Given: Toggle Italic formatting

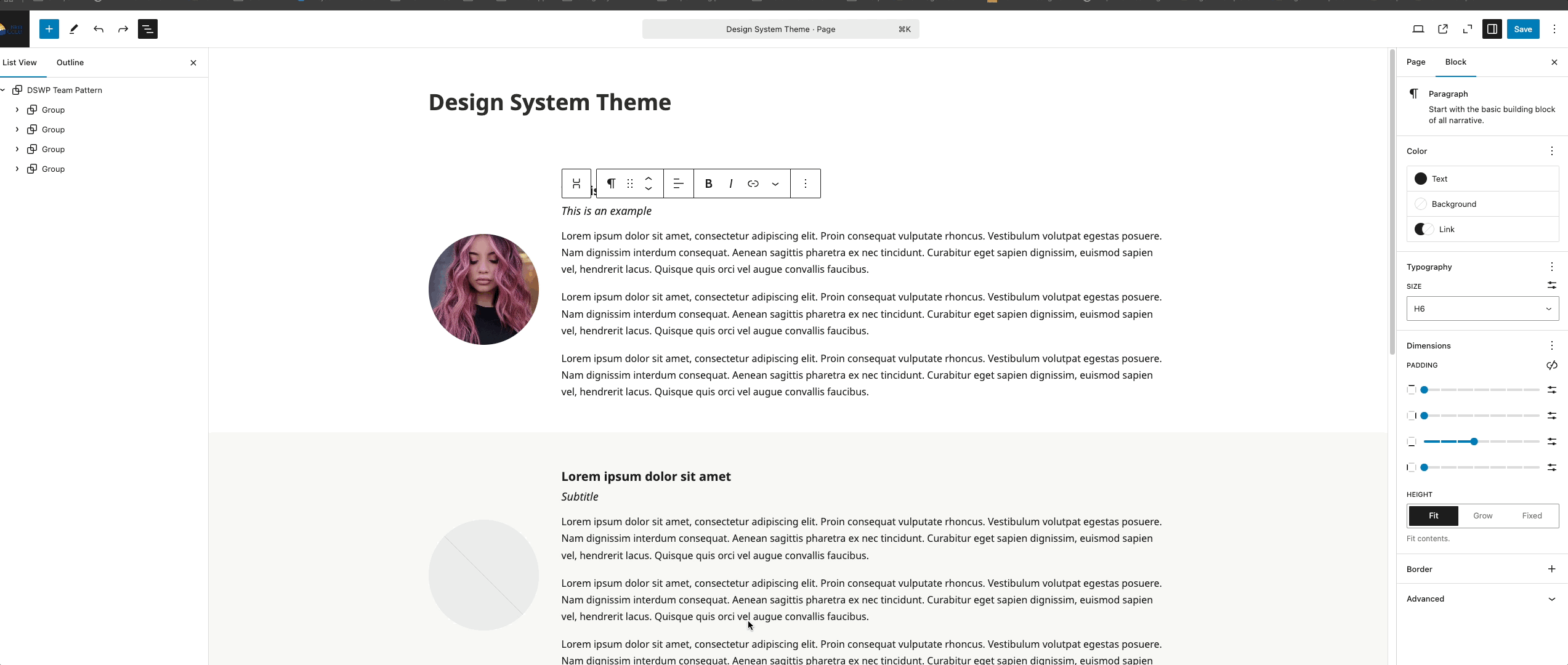Looking at the screenshot, I should (731, 183).
